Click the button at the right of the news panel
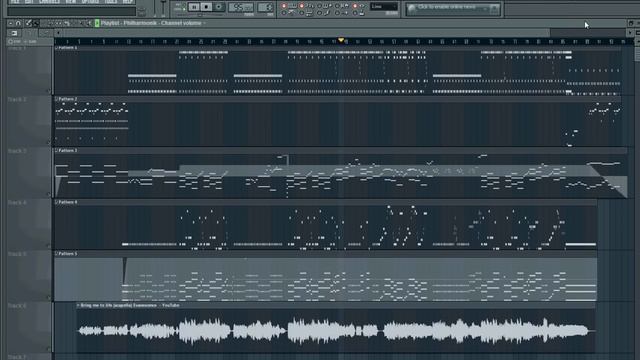The width and height of the screenshot is (640, 360). pyautogui.click(x=494, y=8)
